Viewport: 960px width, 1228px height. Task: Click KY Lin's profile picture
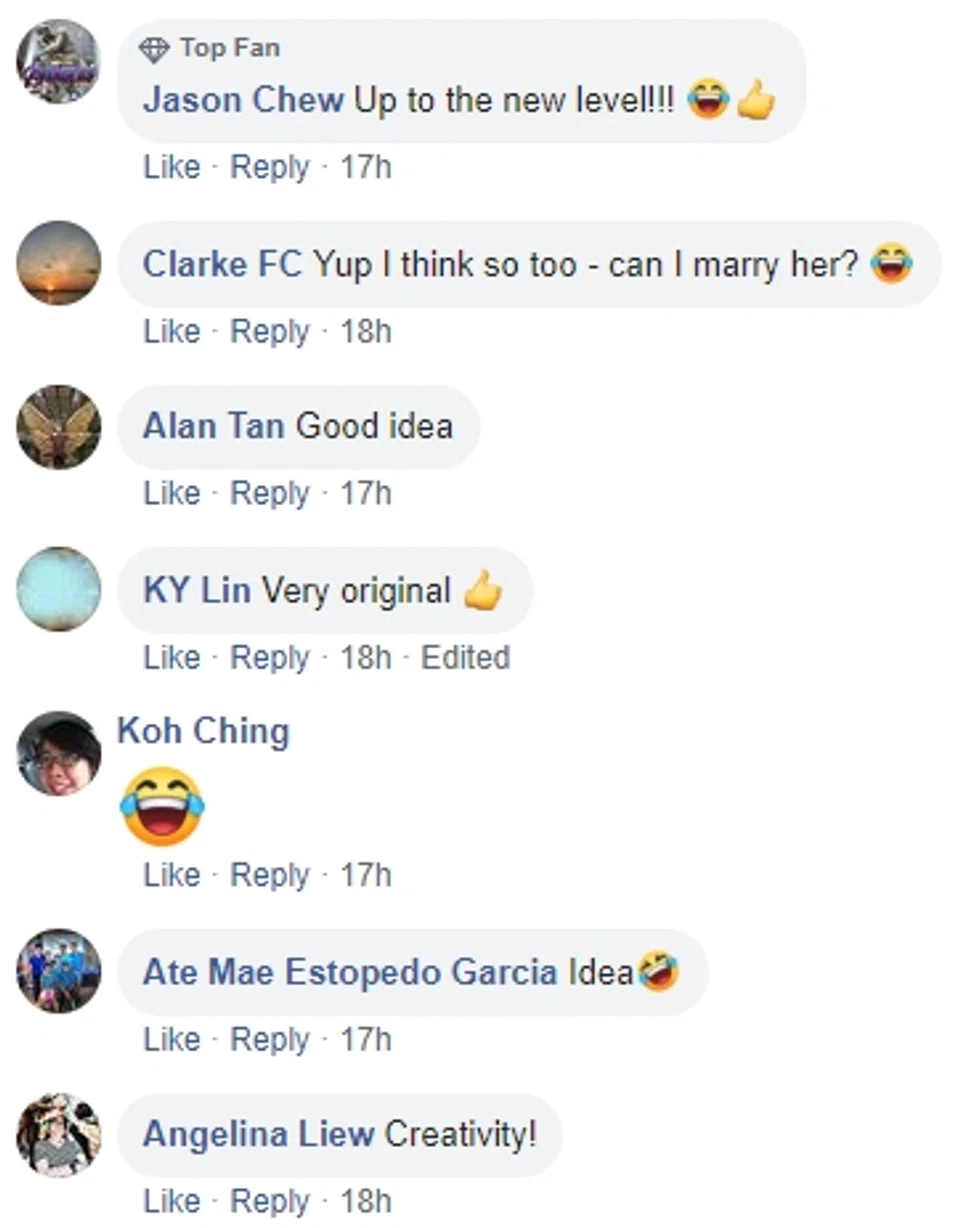[59, 589]
